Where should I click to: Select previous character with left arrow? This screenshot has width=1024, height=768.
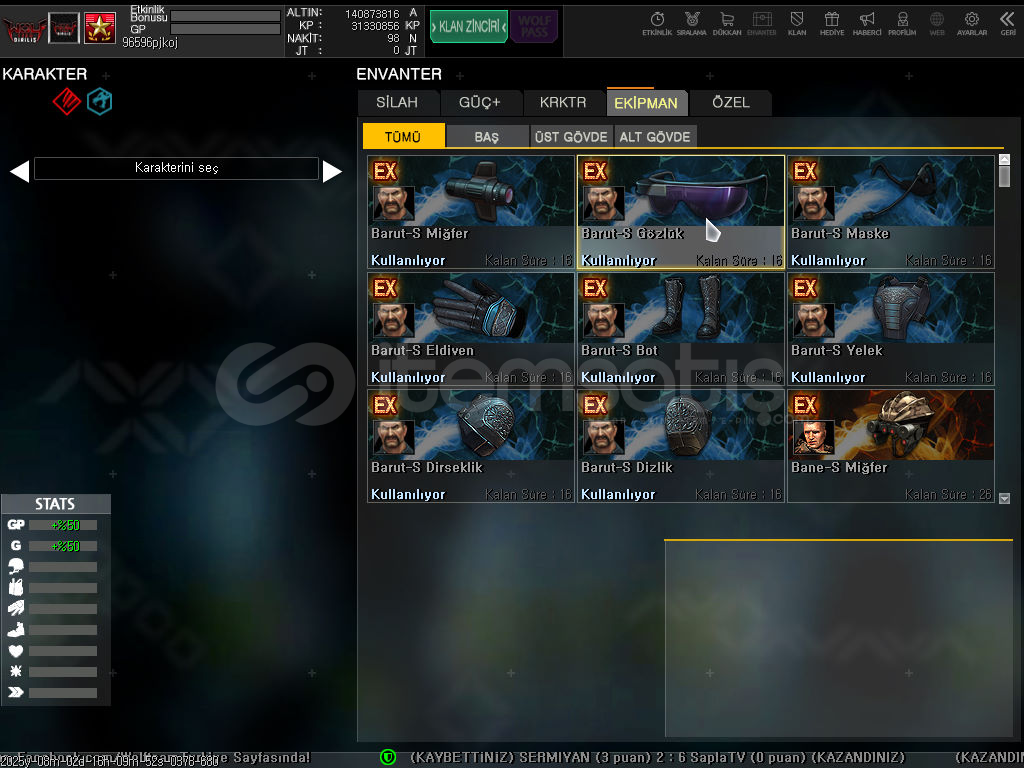tap(20, 171)
